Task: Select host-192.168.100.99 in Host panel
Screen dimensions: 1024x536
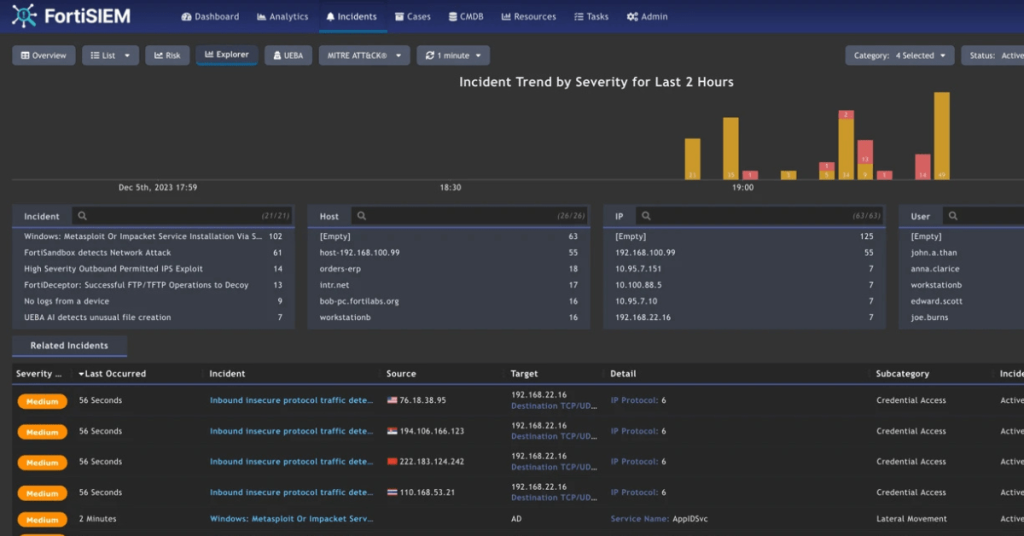Action: coord(449,253)
